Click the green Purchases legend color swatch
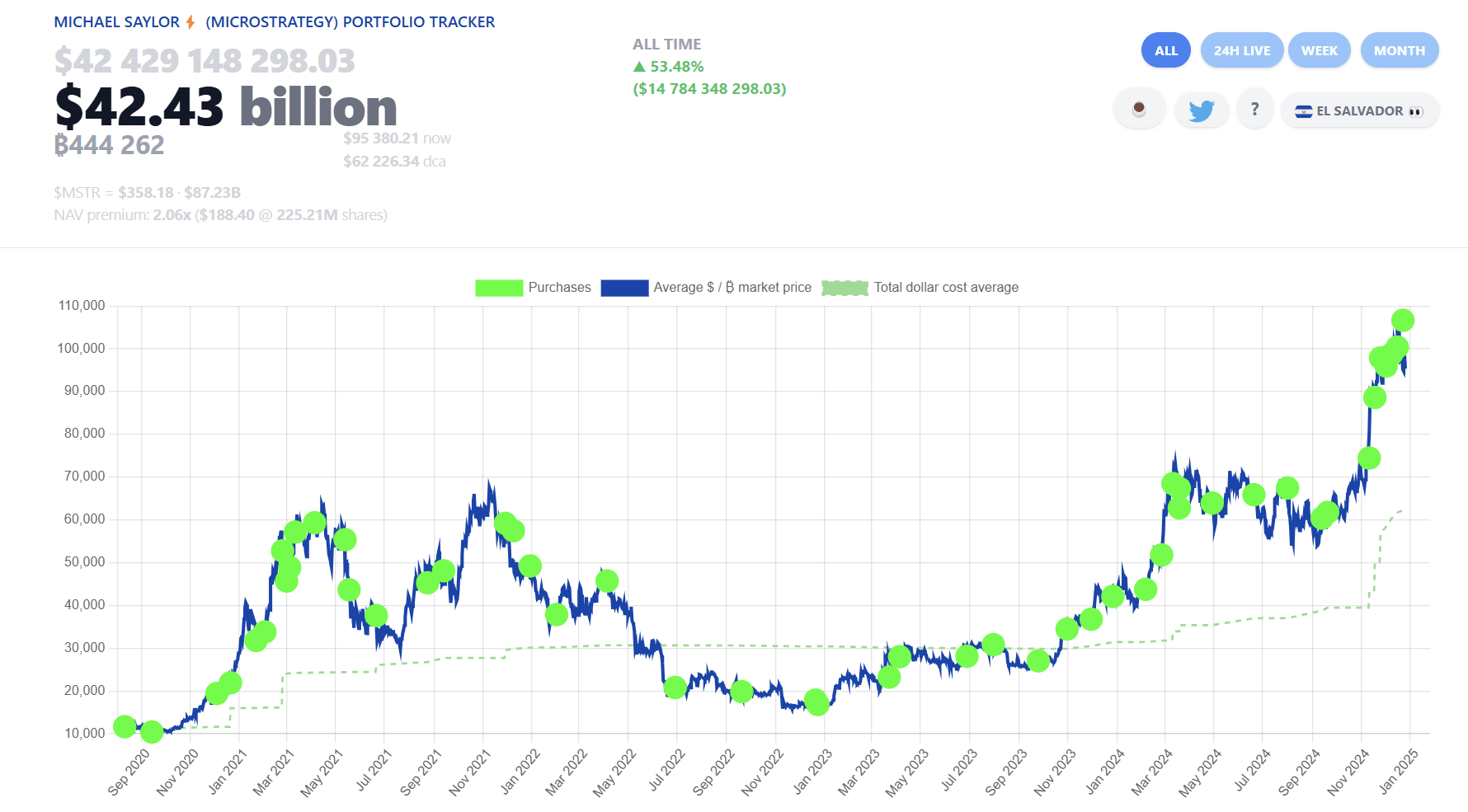1468x812 pixels. point(499,288)
